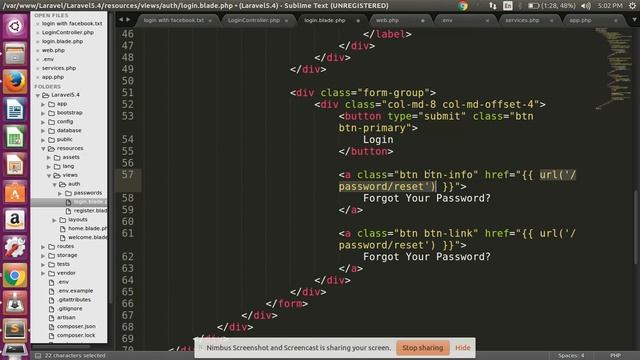Collapse the resources folder
Image resolution: width=640 pixels, height=360 pixels.
pyautogui.click(x=43, y=149)
